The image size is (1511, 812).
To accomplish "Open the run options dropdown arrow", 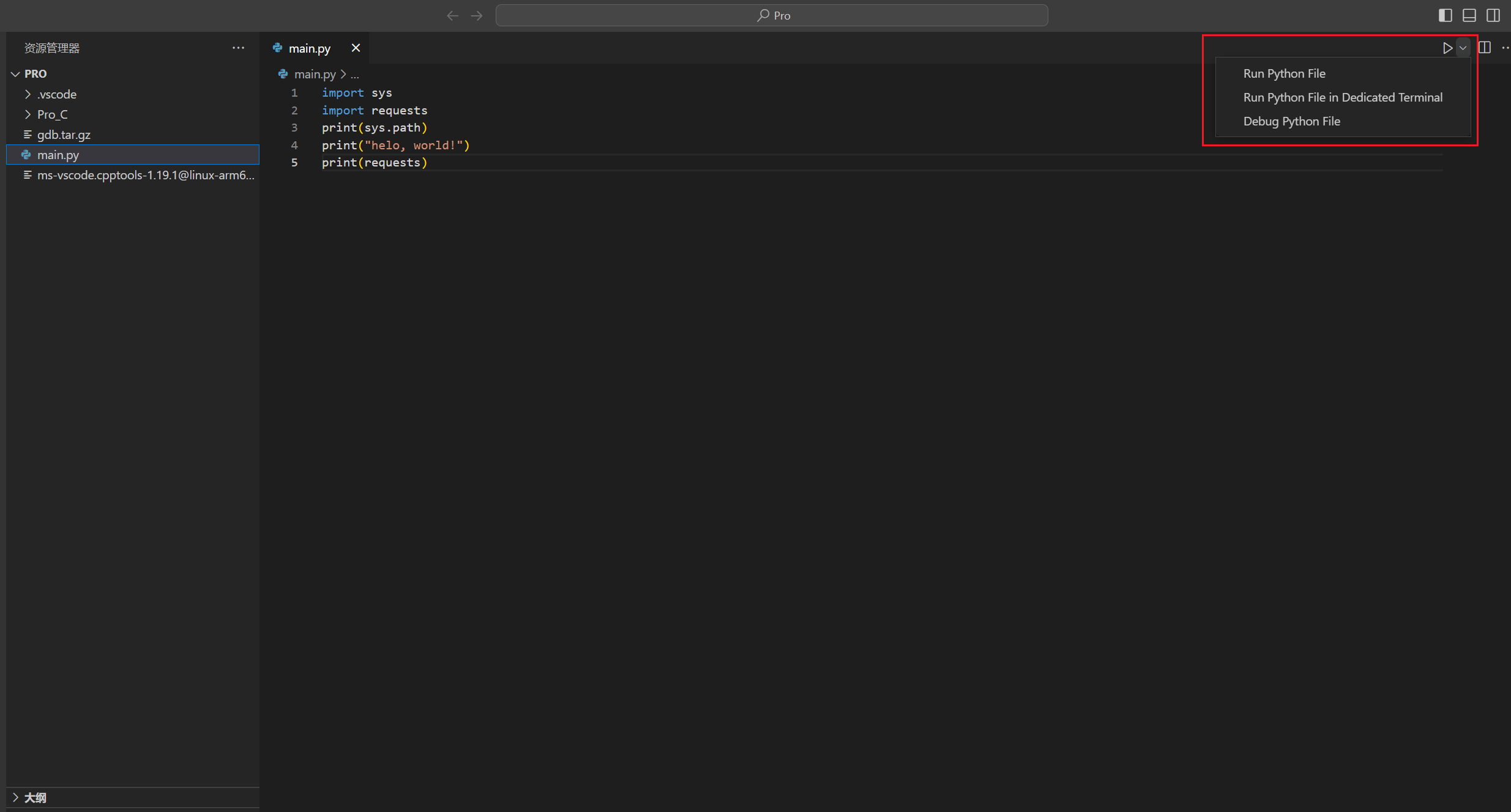I will click(x=1463, y=48).
